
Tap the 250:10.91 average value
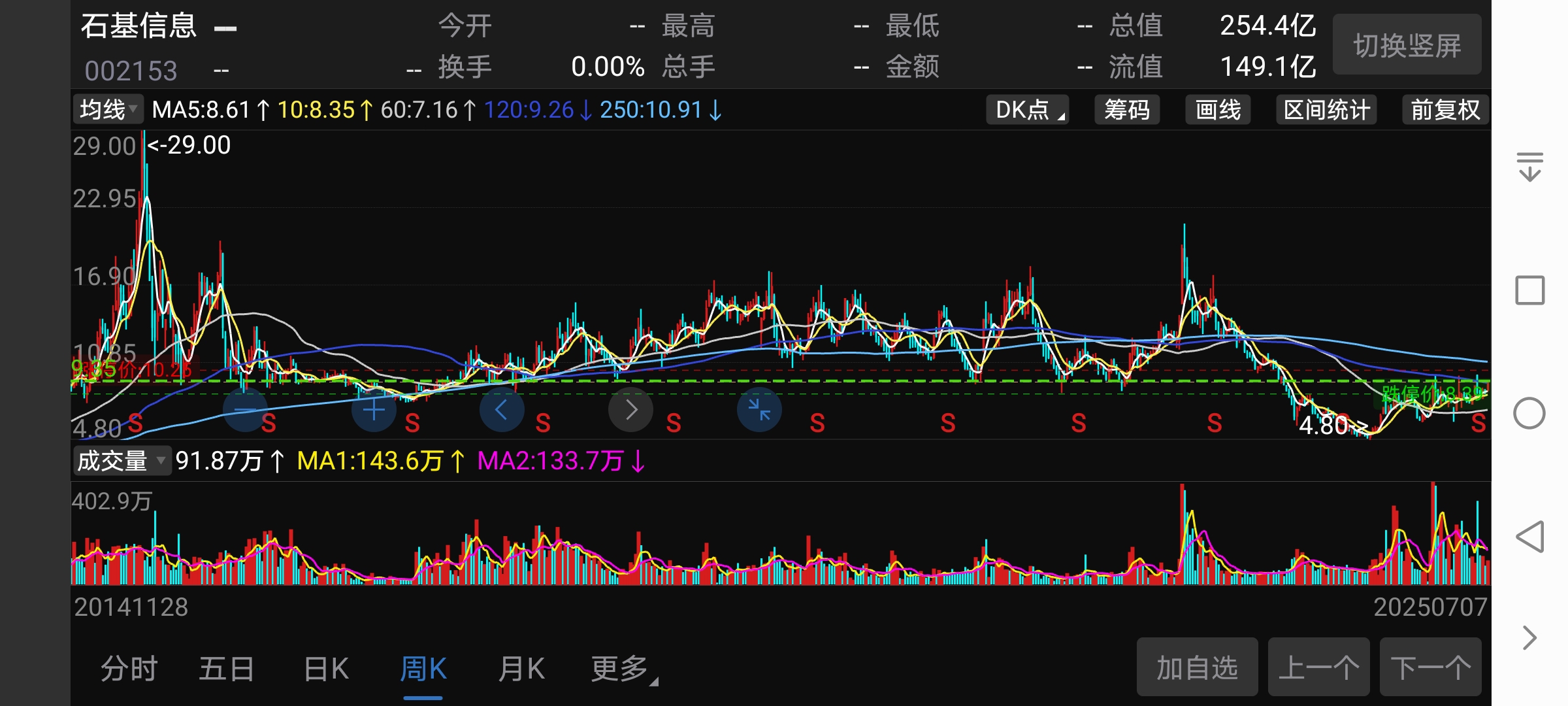click(x=661, y=110)
